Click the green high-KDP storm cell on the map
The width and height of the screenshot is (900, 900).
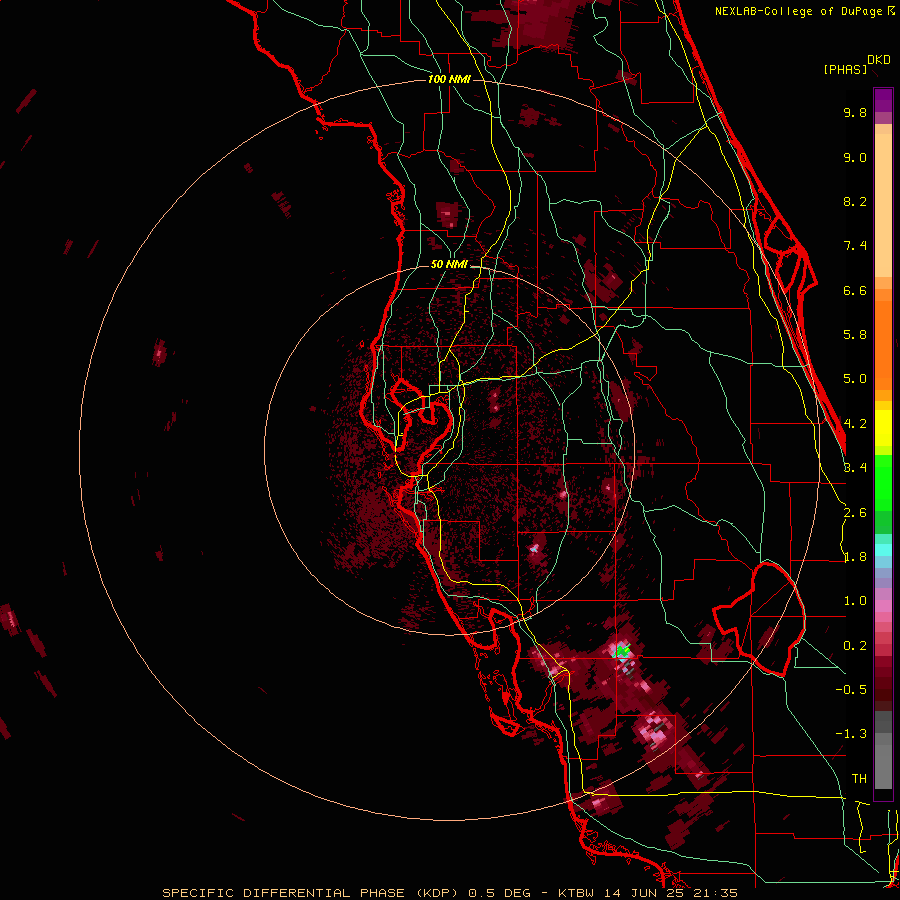(622, 651)
